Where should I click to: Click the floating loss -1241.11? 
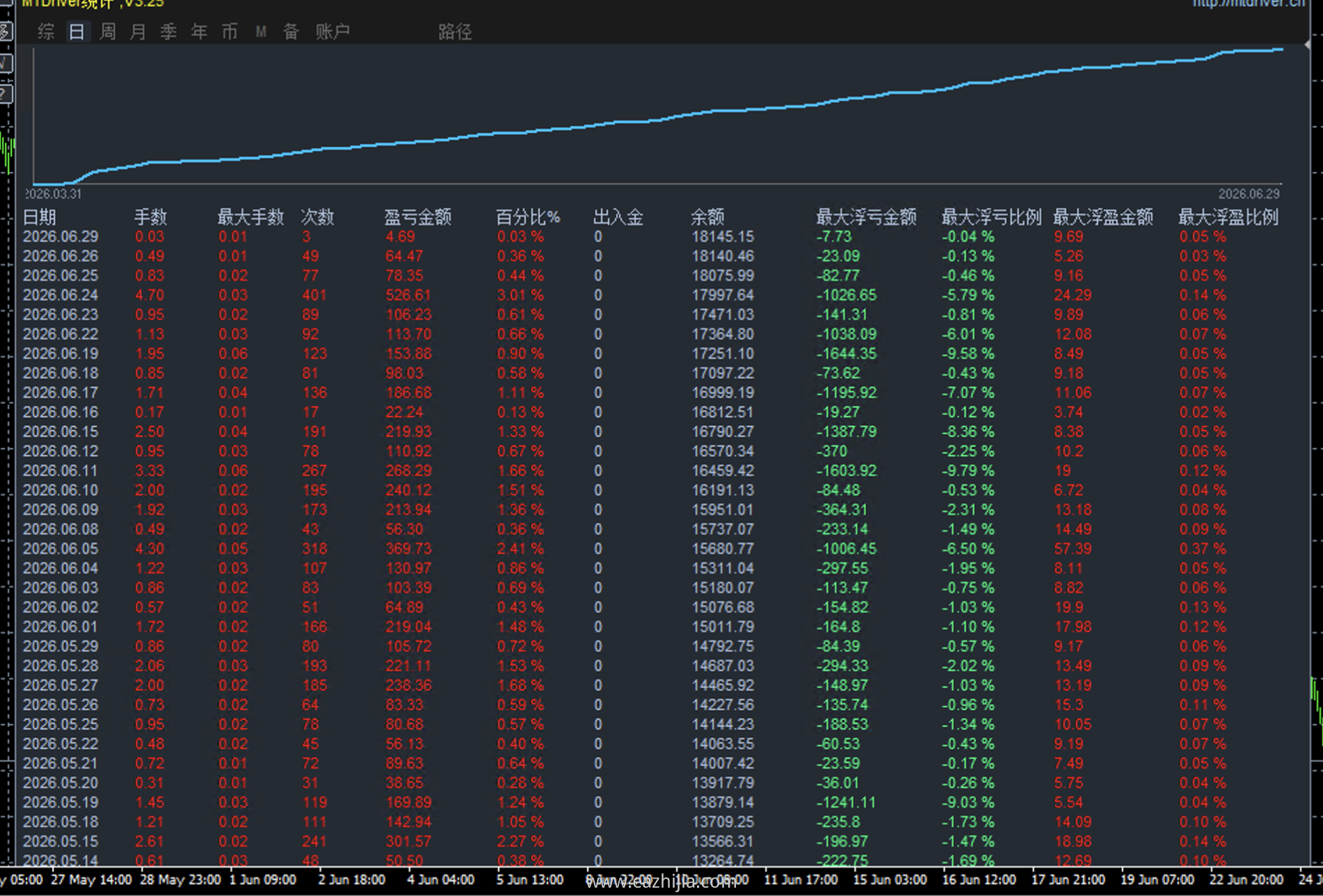[x=847, y=802]
